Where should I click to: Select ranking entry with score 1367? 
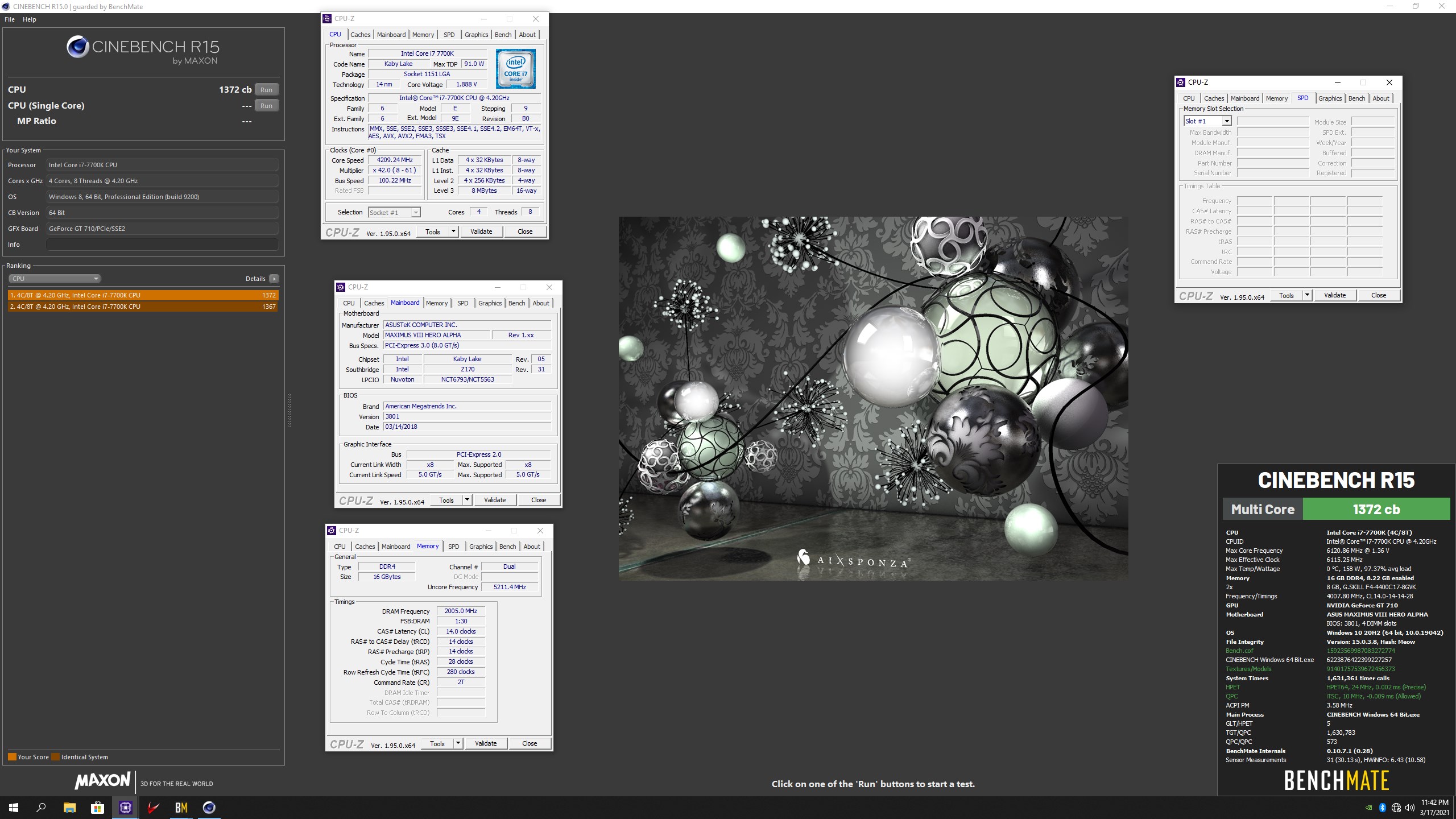point(143,307)
